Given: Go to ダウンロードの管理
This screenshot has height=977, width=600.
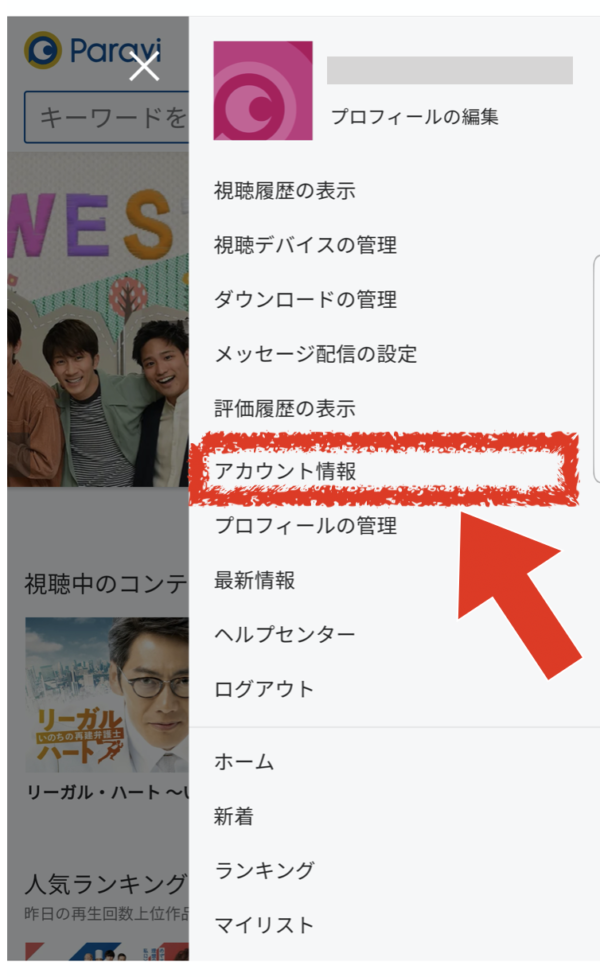Looking at the screenshot, I should (305, 300).
